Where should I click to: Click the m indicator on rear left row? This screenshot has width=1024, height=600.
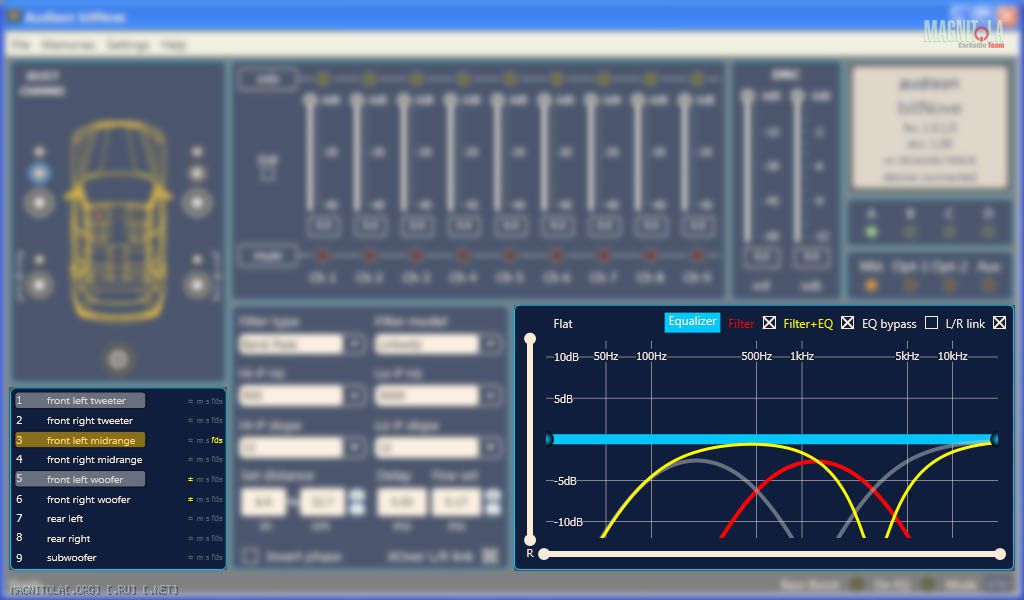[x=200, y=519]
